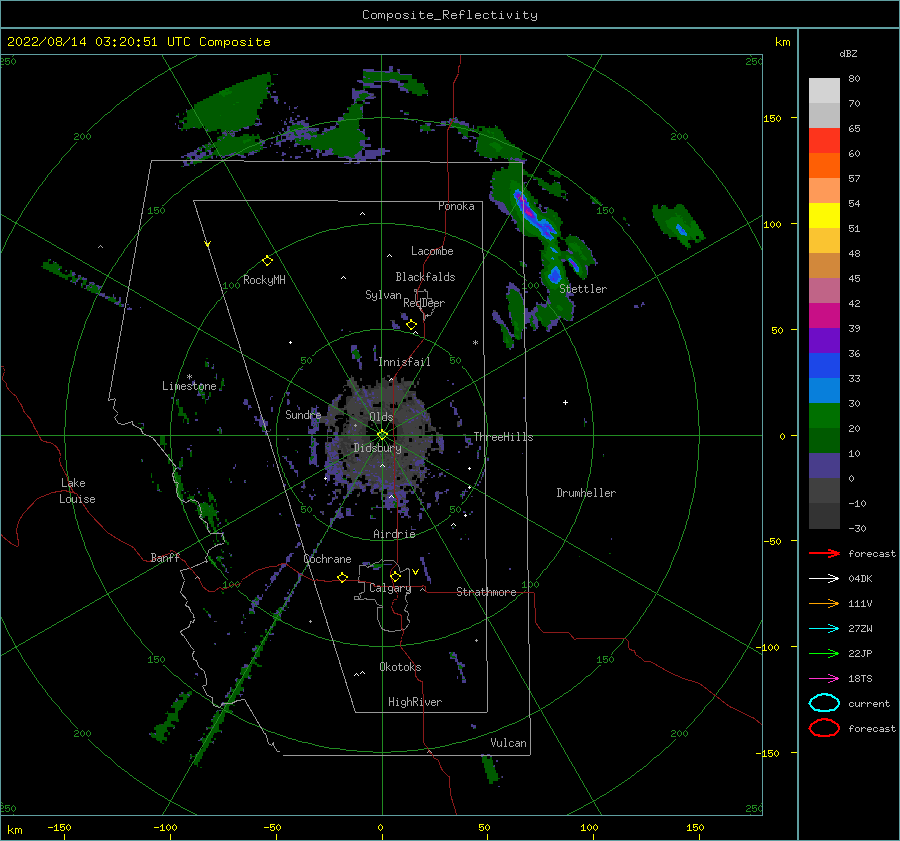Click the Sylvan label

[x=383, y=295]
